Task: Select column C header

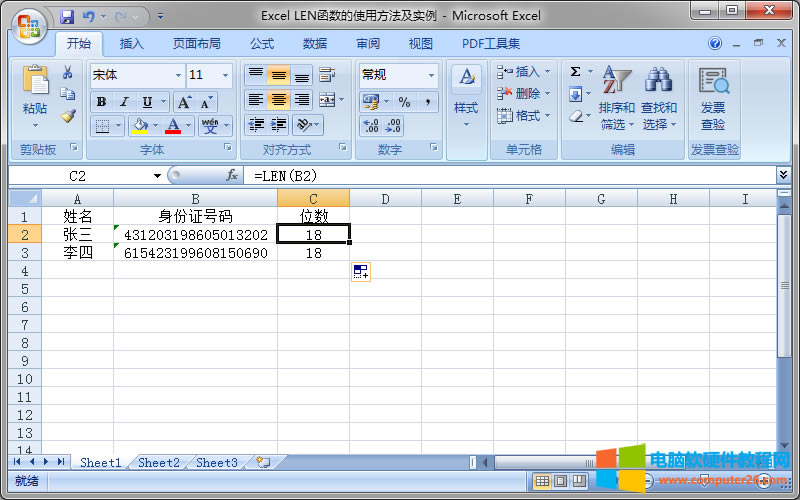Action: point(313,198)
